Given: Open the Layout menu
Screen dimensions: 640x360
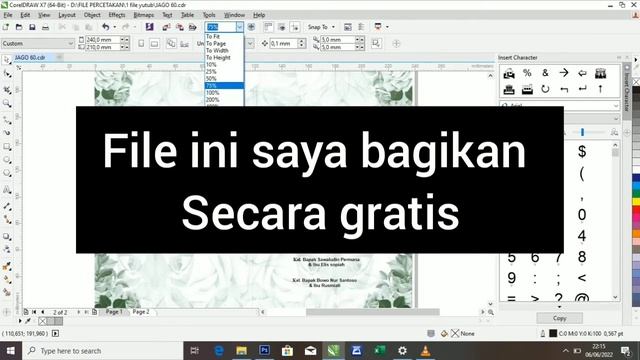Looking at the screenshot, I should pyautogui.click(x=67, y=15).
